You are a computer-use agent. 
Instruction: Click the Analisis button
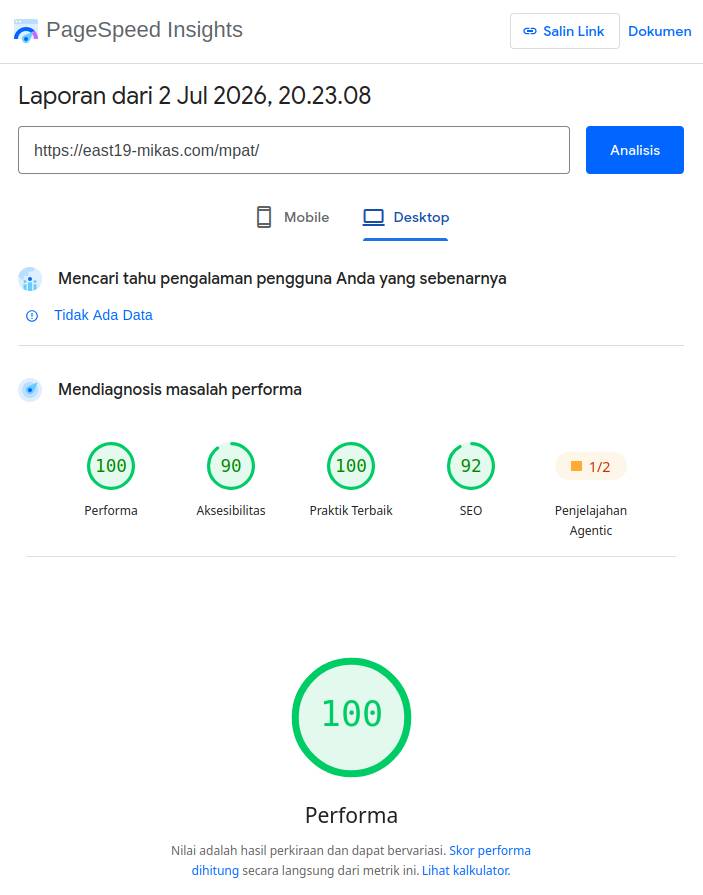point(635,150)
